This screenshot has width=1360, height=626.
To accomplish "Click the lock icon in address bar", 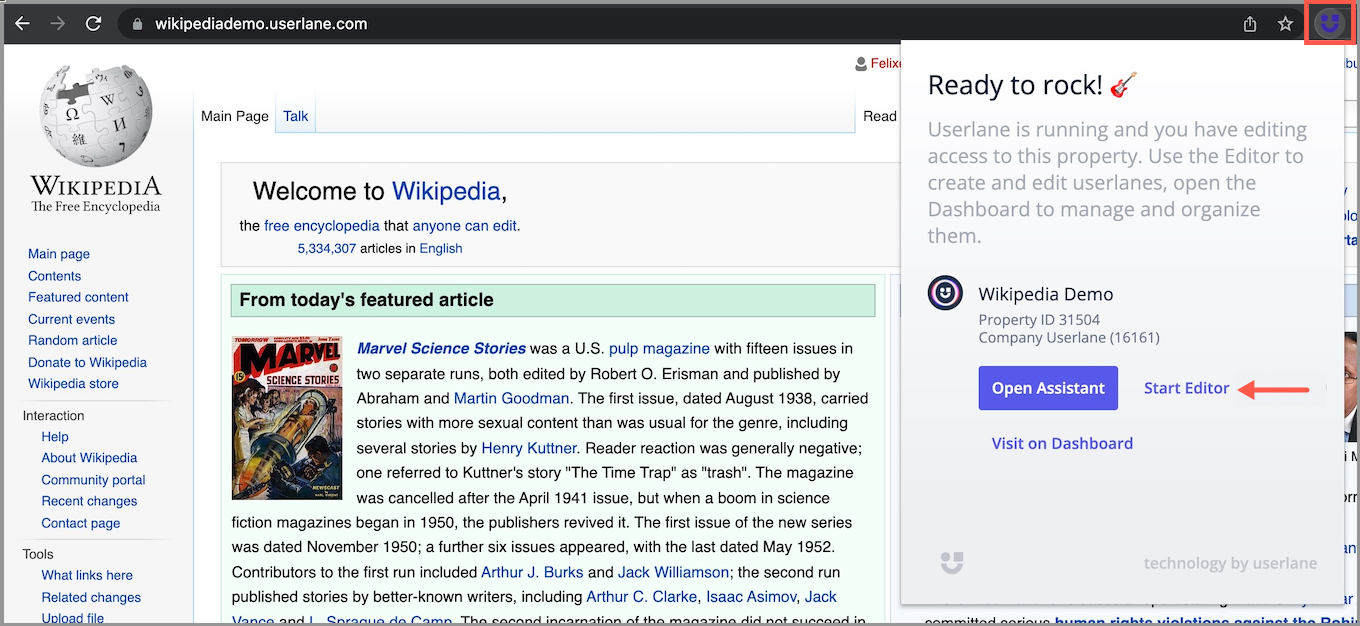I will tap(138, 24).
